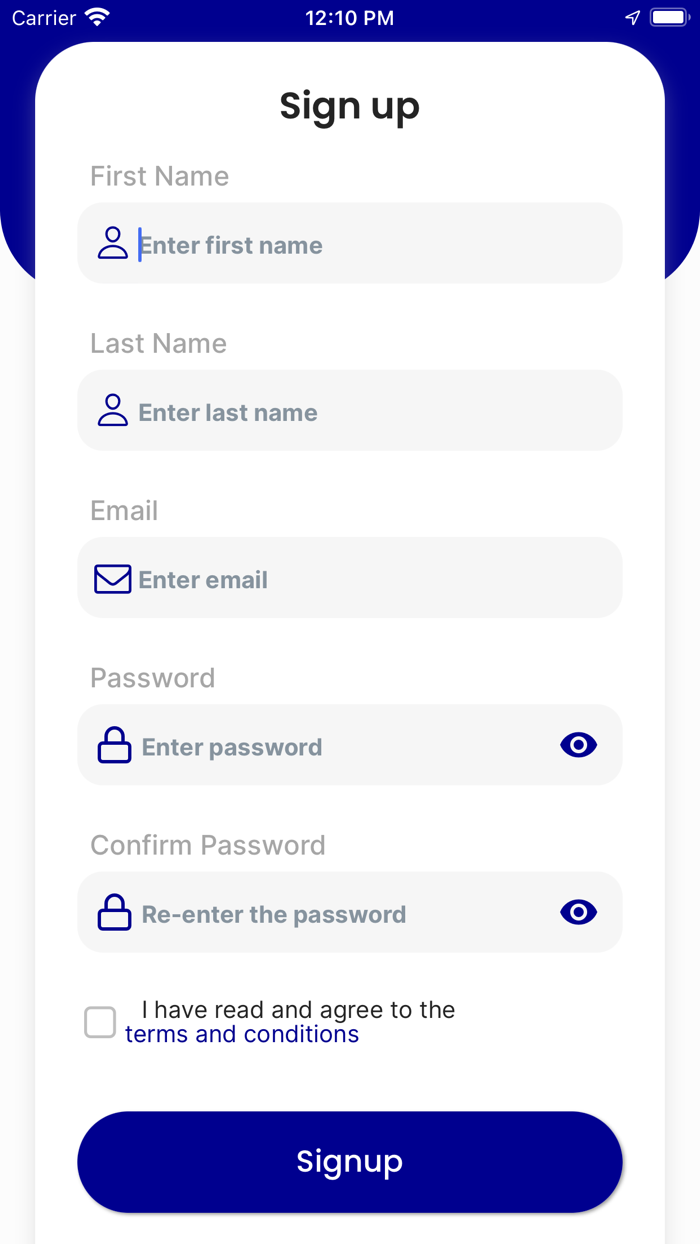Click the person icon in First Name field

[113, 243]
